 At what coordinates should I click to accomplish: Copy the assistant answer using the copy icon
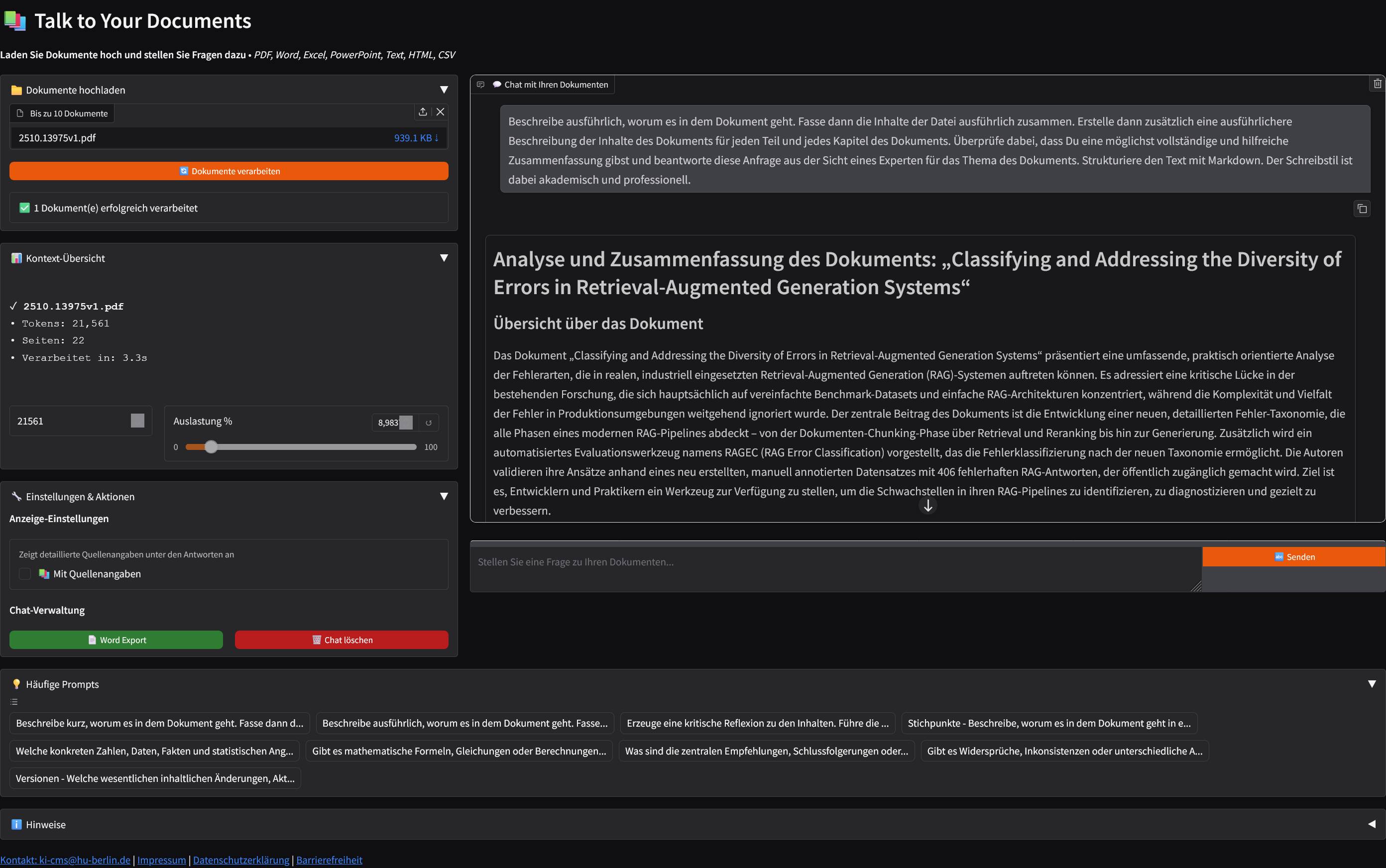[x=1362, y=208]
